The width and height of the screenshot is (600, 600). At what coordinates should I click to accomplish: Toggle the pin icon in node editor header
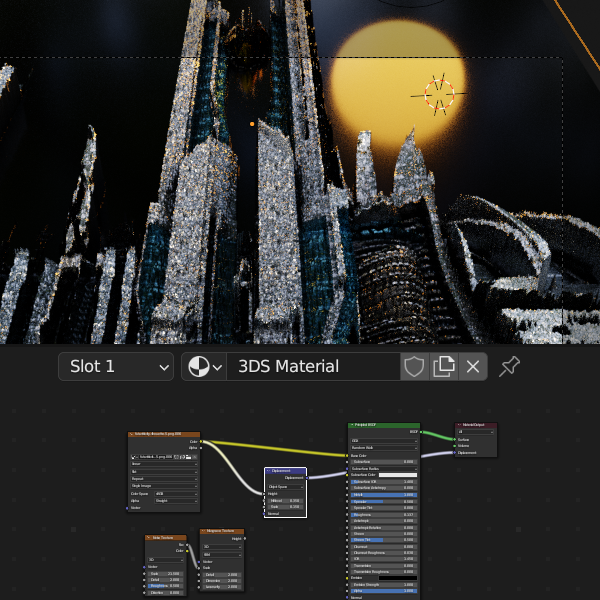[x=509, y=366]
